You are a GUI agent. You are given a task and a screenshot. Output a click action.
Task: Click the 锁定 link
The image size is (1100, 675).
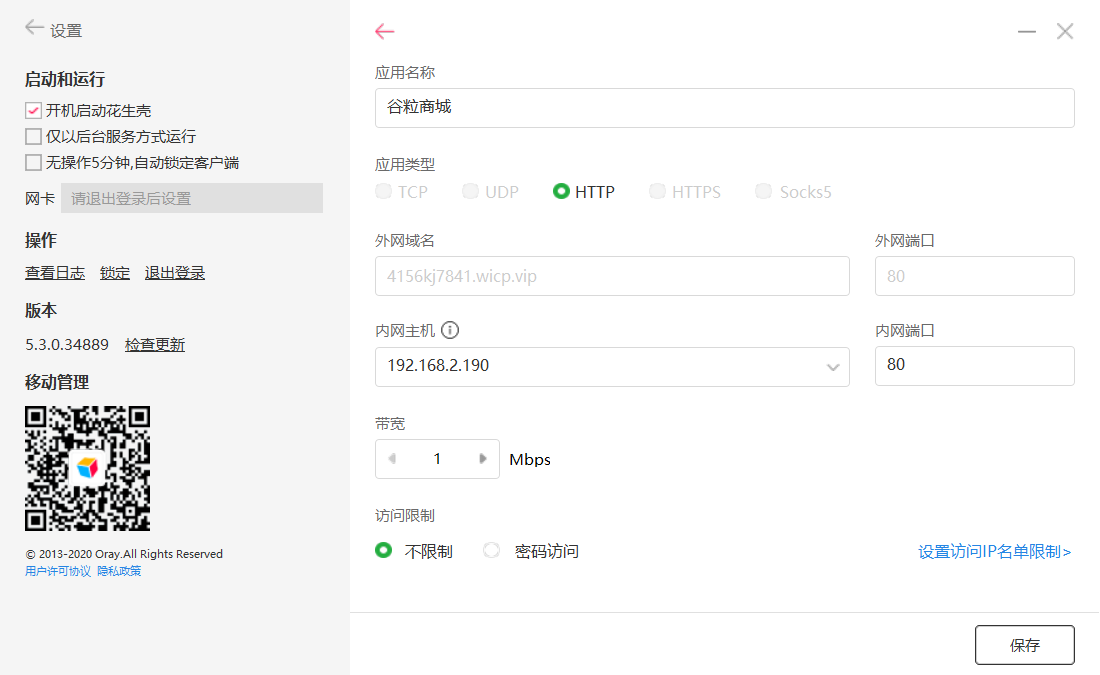(115, 273)
